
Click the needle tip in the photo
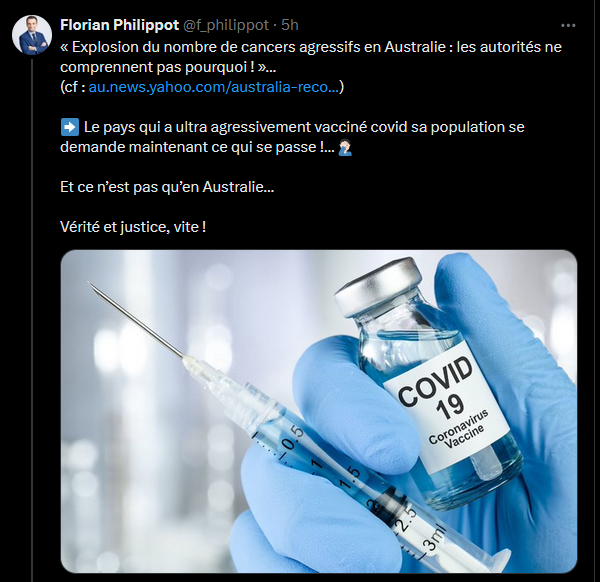tap(92, 285)
